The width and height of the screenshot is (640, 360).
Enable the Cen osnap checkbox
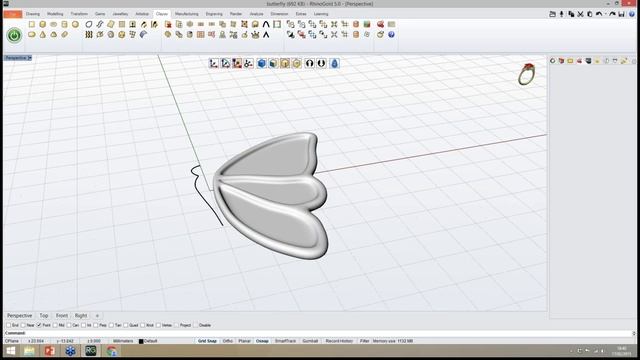69,325
